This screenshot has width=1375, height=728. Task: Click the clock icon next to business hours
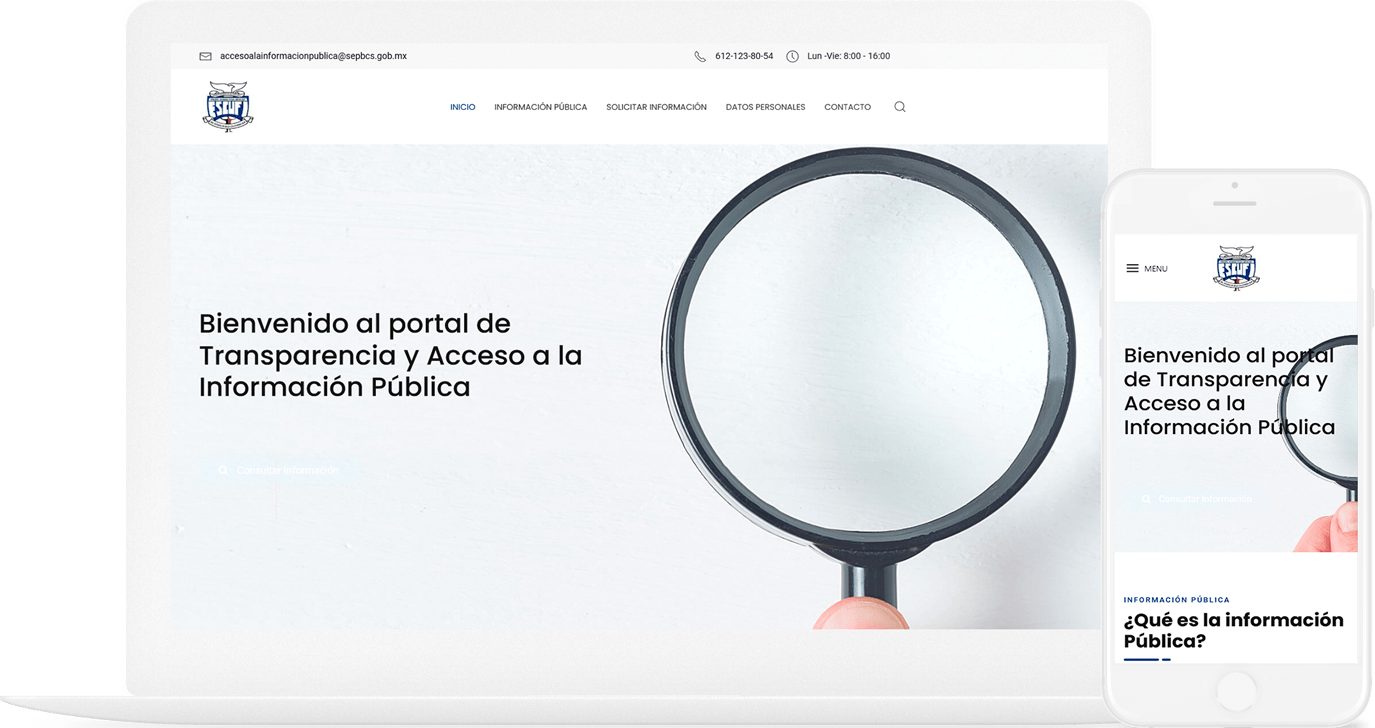pyautogui.click(x=791, y=56)
